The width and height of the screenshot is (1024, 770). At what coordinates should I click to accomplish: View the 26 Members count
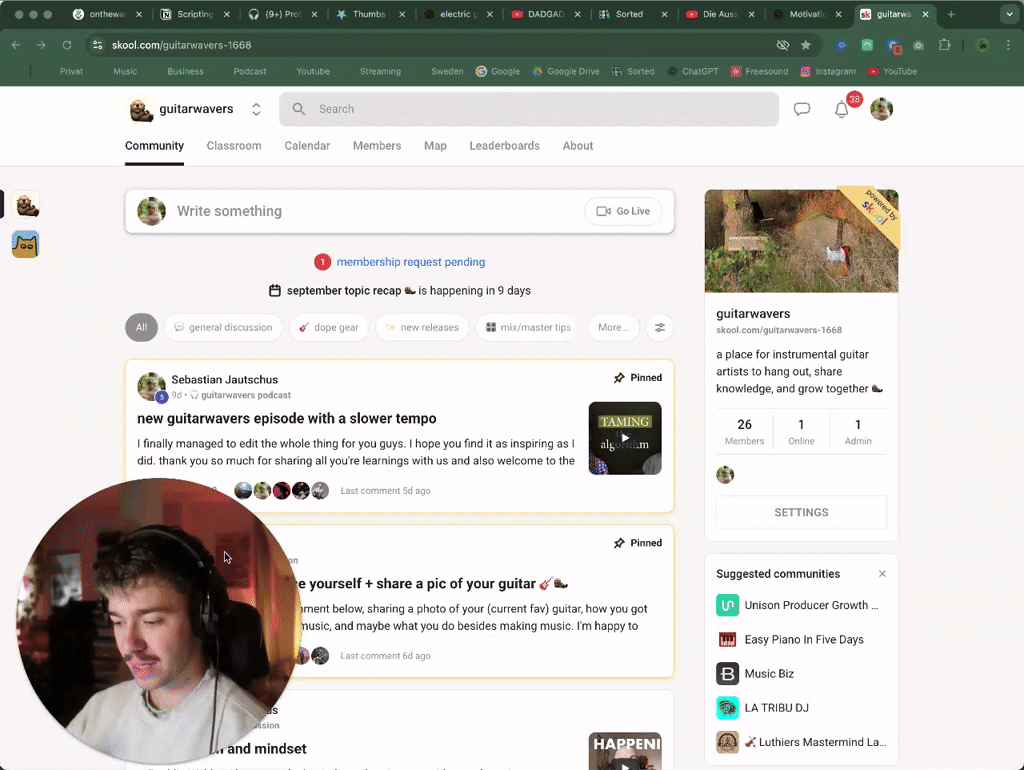point(744,432)
